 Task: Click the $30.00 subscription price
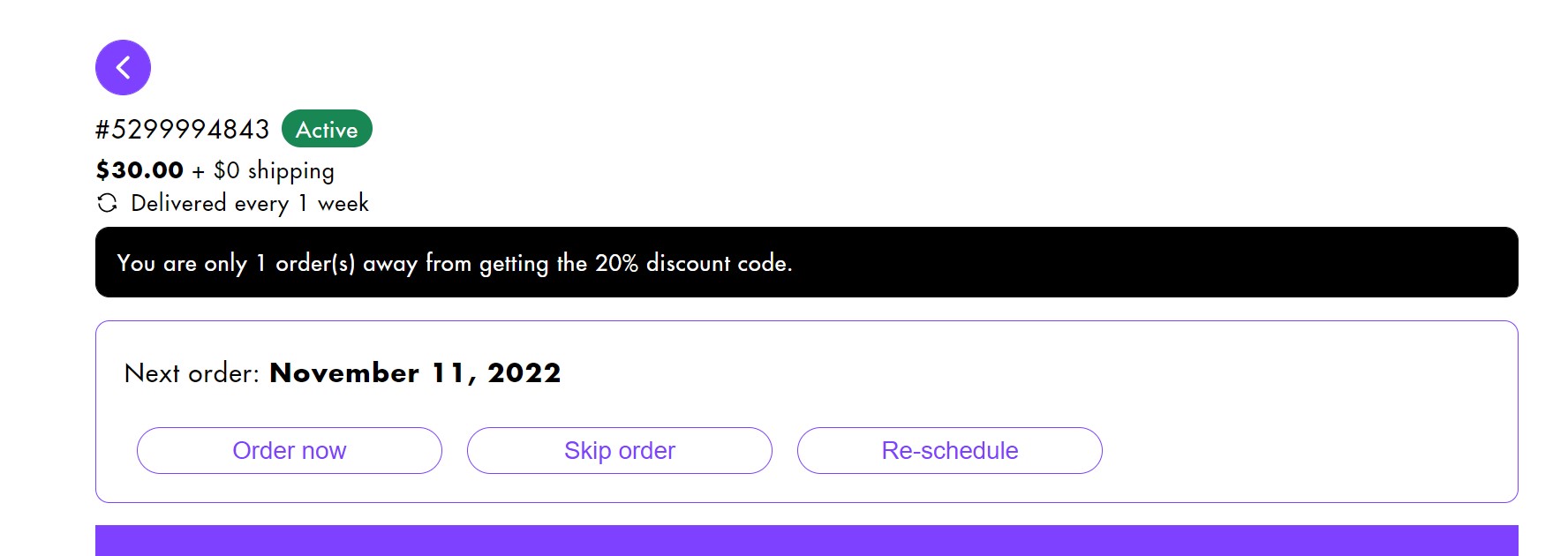139,169
